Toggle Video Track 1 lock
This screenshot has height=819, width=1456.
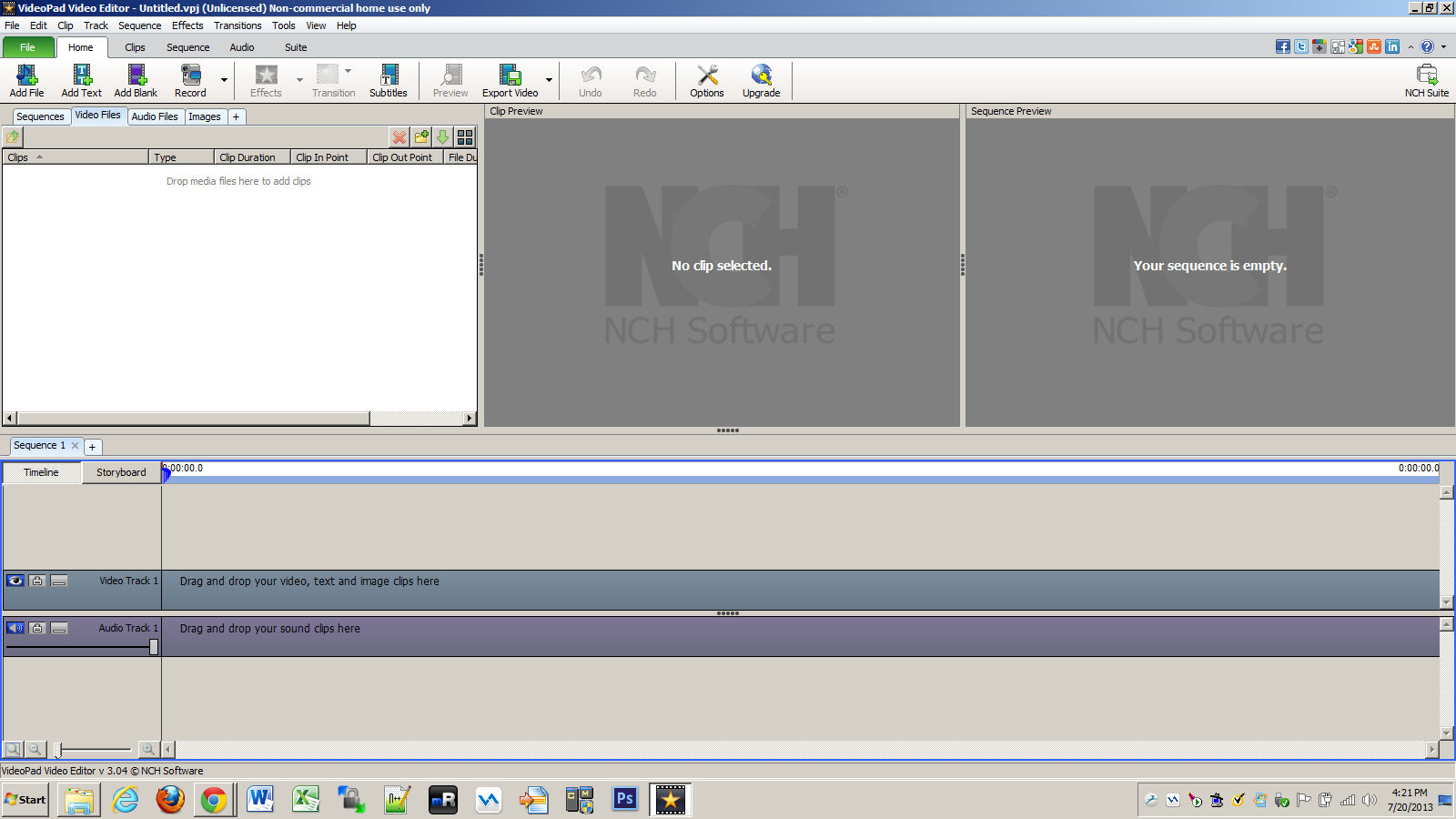coord(37,581)
